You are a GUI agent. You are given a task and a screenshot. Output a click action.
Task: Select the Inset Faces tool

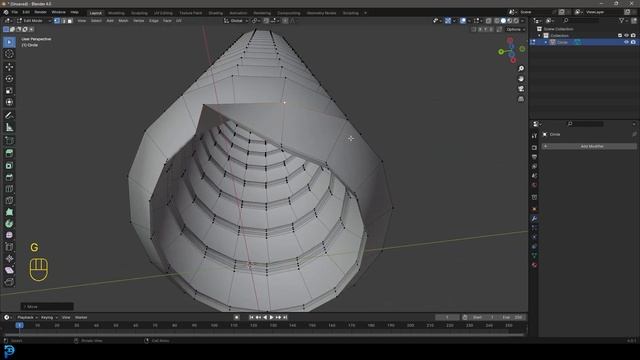point(9,165)
